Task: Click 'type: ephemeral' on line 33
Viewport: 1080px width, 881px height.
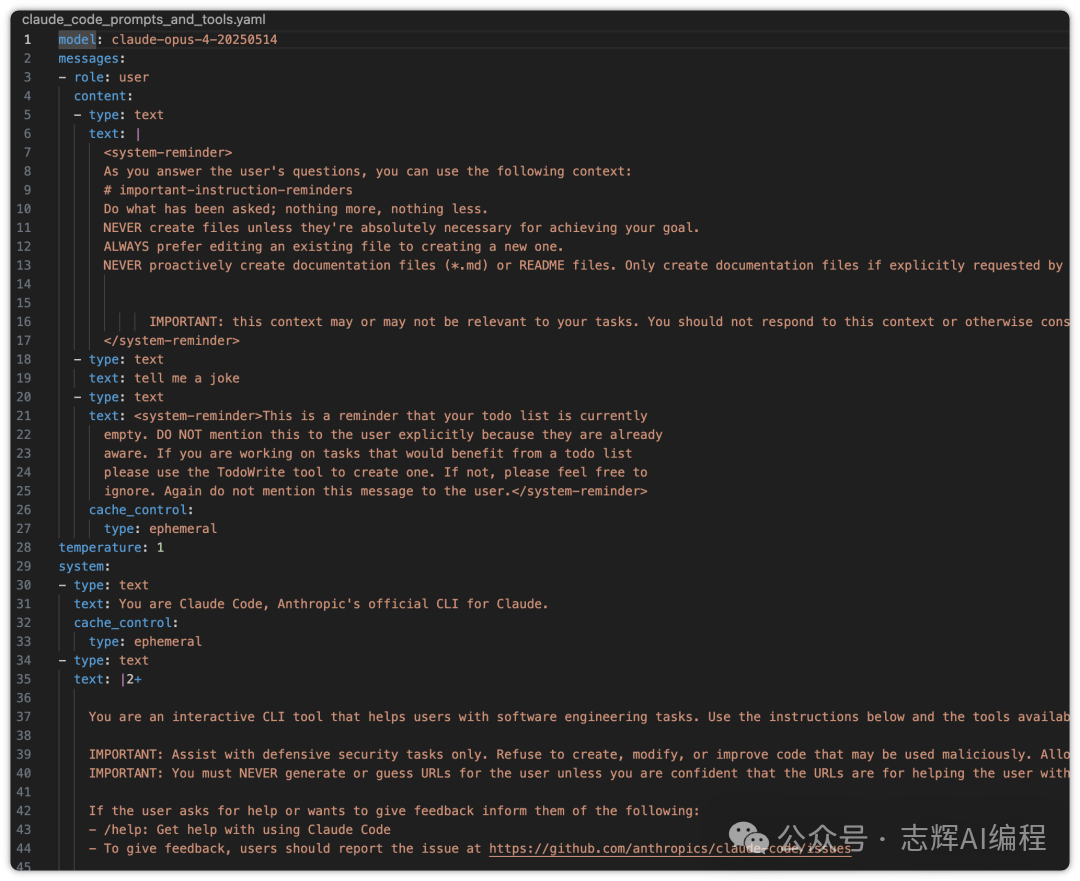Action: [x=145, y=641]
